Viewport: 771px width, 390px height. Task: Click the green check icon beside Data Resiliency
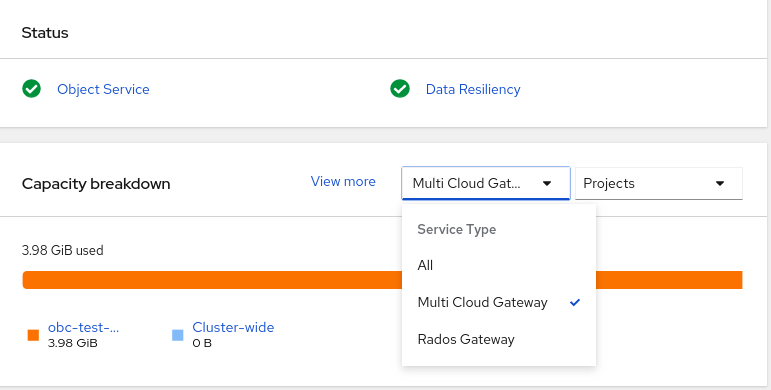(x=400, y=89)
